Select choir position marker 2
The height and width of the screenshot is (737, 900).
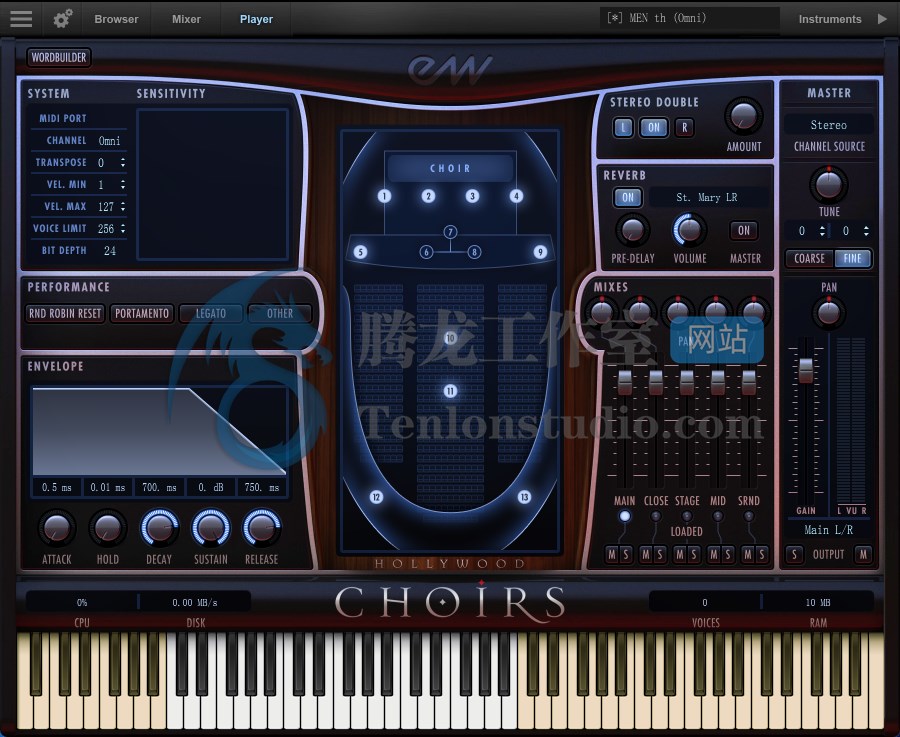click(x=428, y=196)
